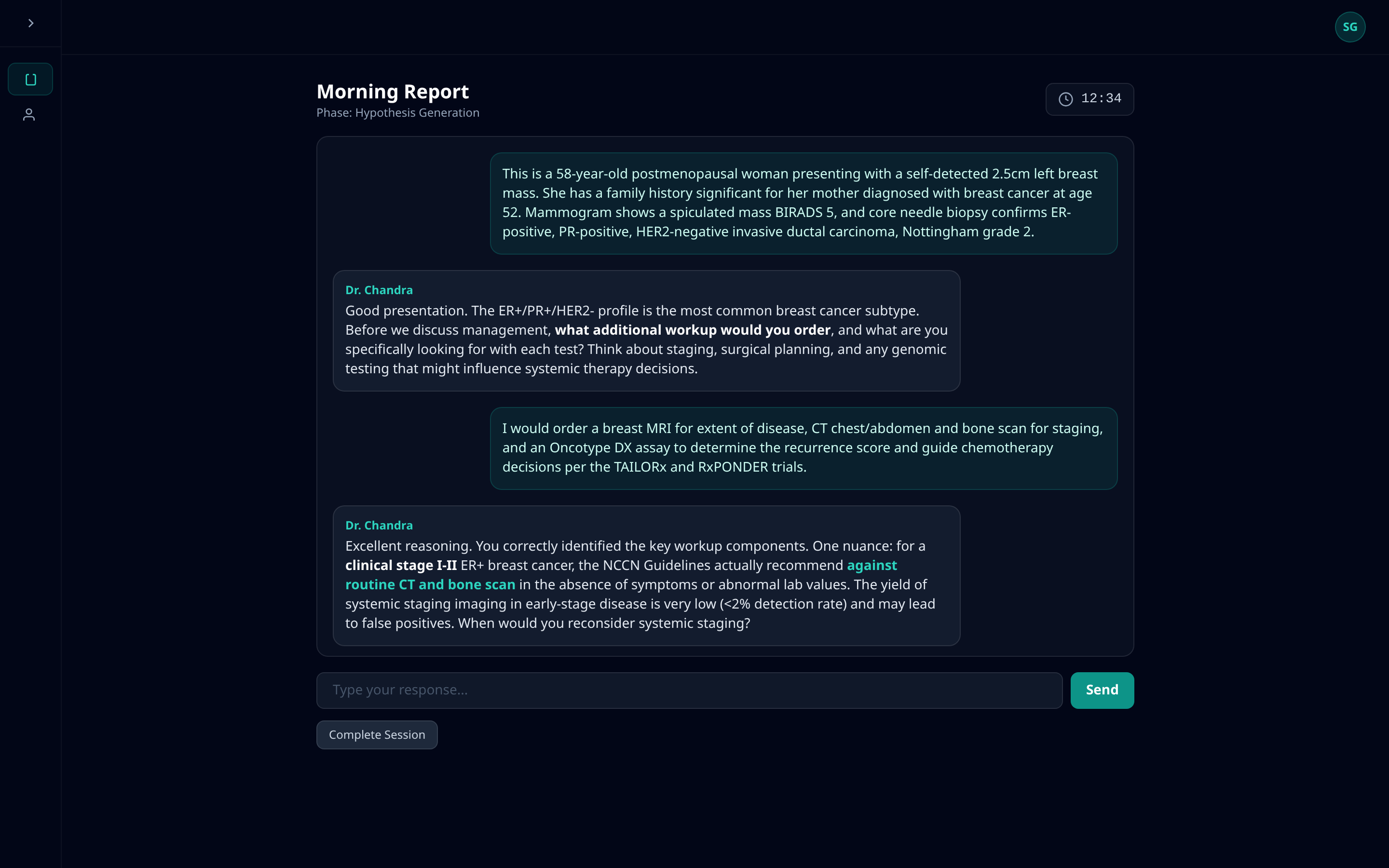
Task: Click the Phase: Hypothesis Generation label
Action: click(x=398, y=112)
